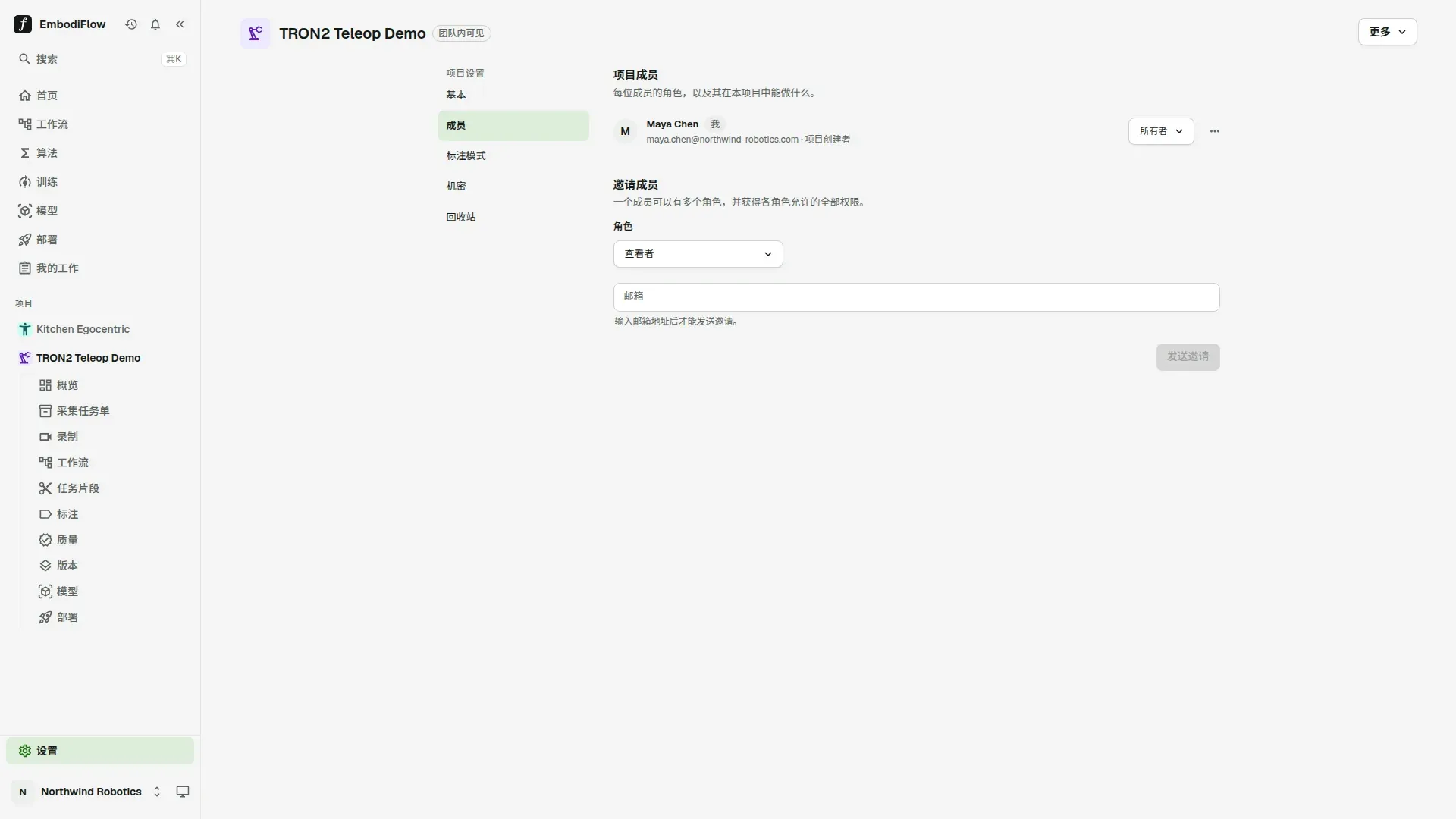Select the 基本 settings tab
The image size is (1456, 819).
(513, 95)
